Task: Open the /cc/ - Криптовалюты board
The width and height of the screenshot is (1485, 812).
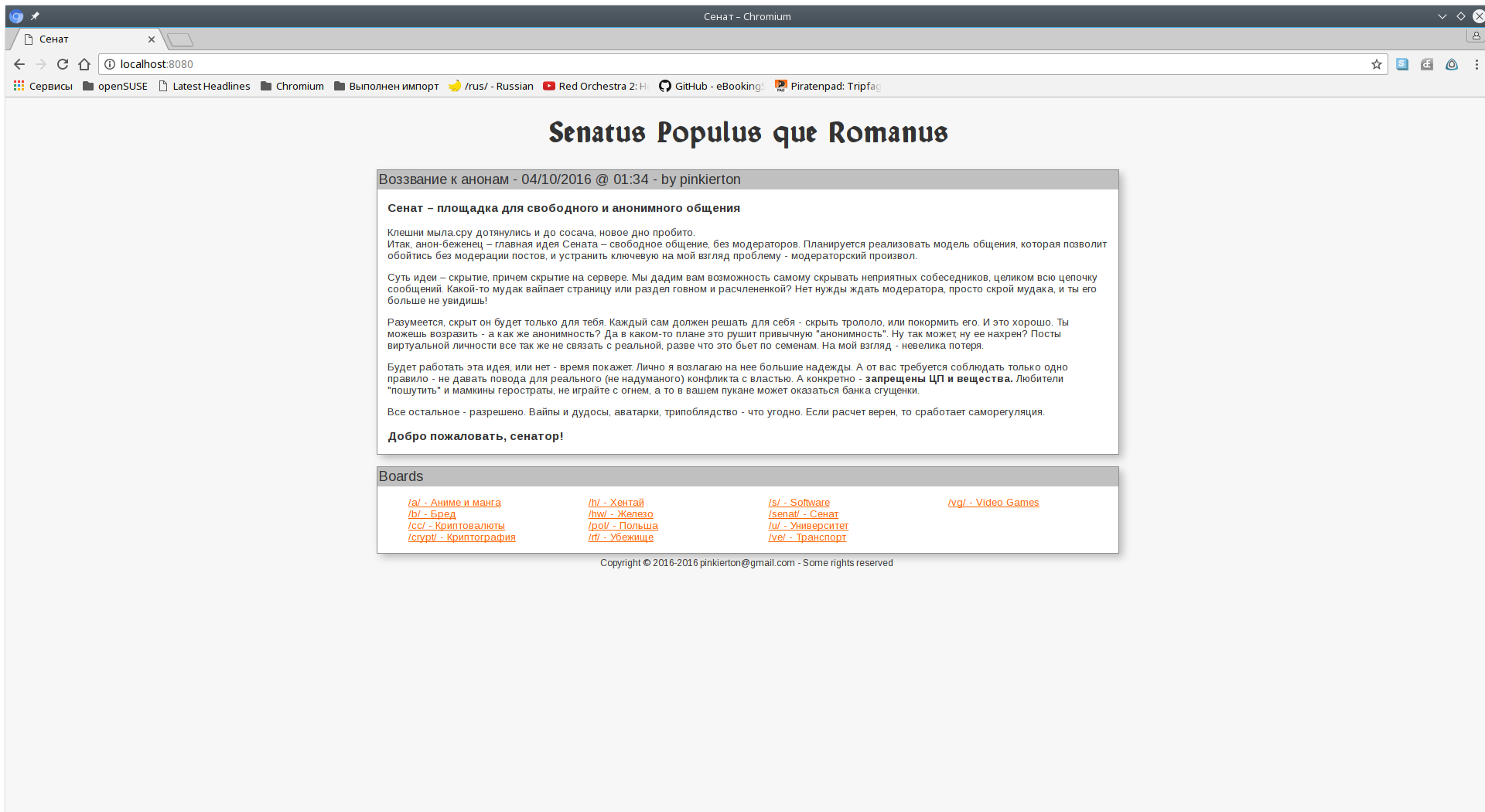Action: coord(456,526)
